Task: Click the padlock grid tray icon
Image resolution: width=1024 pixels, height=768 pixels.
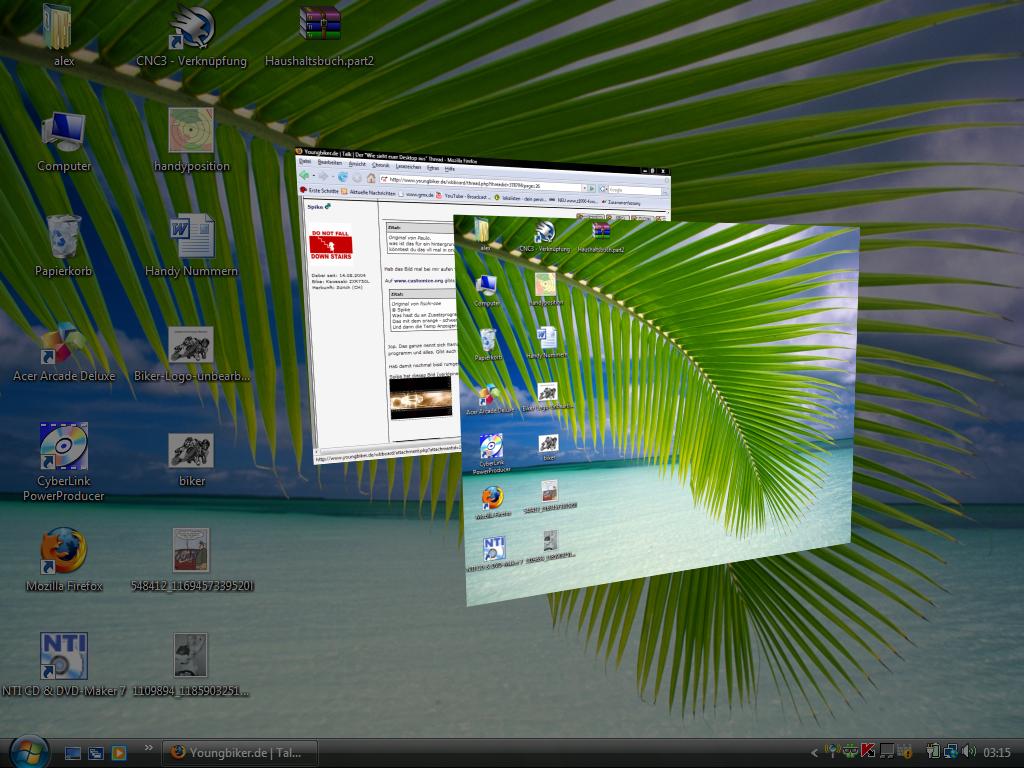Action: 904,751
